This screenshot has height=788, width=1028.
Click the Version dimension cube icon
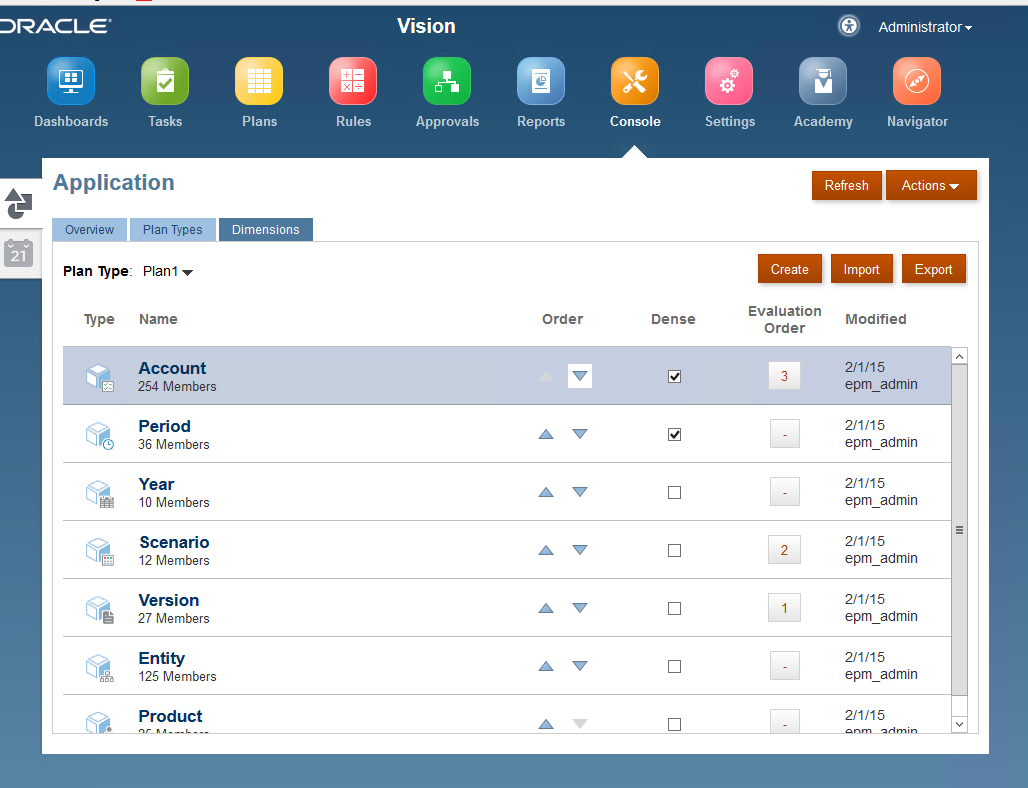(x=100, y=610)
